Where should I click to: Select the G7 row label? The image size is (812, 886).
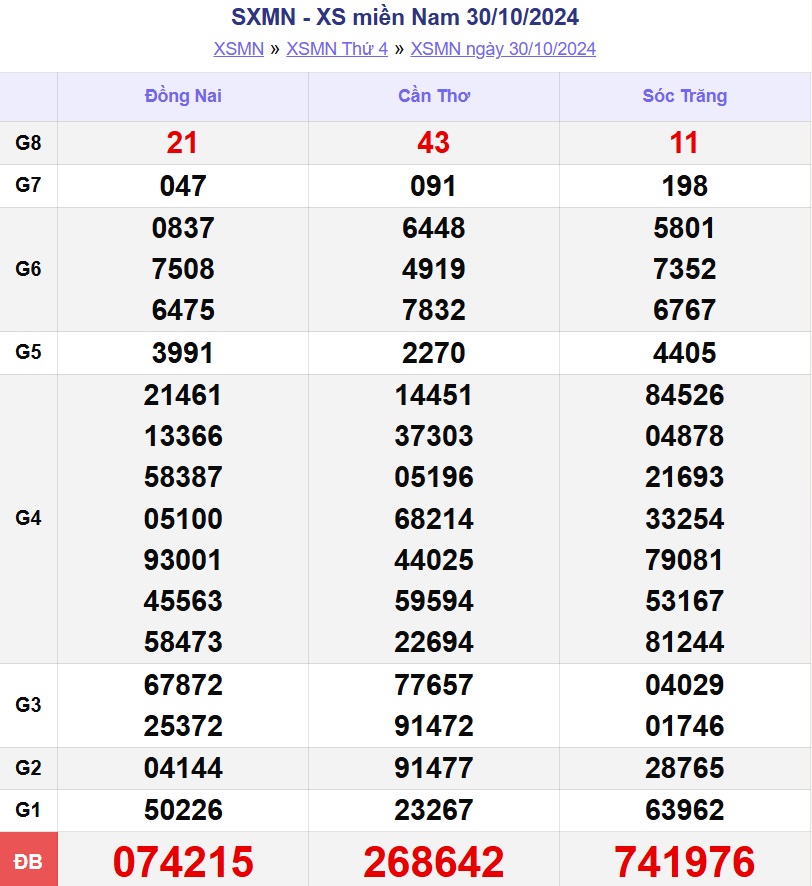coord(29,185)
